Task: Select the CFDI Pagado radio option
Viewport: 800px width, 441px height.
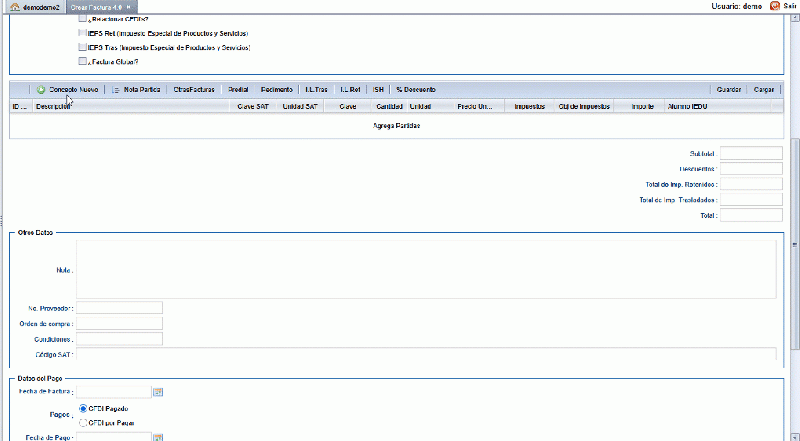Action: pyautogui.click(x=83, y=409)
